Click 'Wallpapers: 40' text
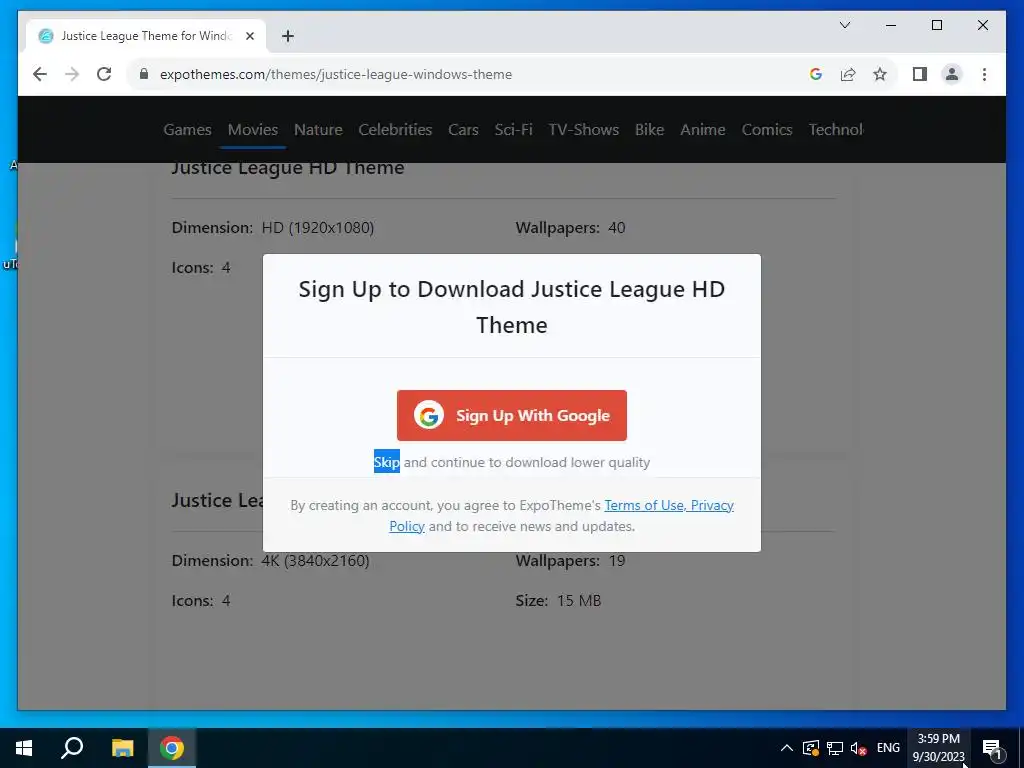 point(570,228)
